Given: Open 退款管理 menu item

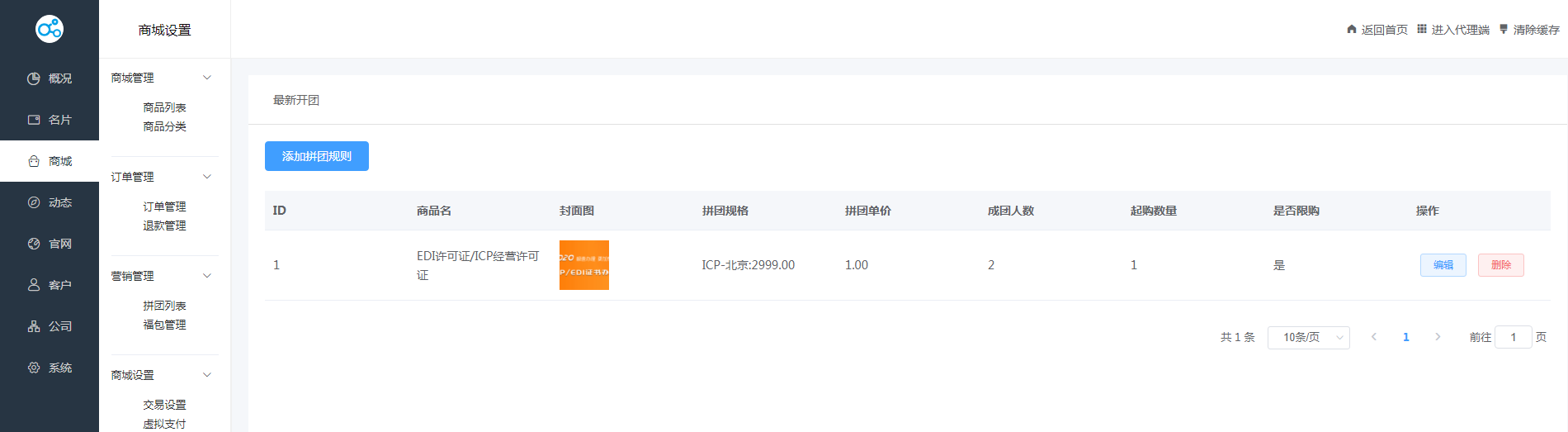Looking at the screenshot, I should coord(164,225).
